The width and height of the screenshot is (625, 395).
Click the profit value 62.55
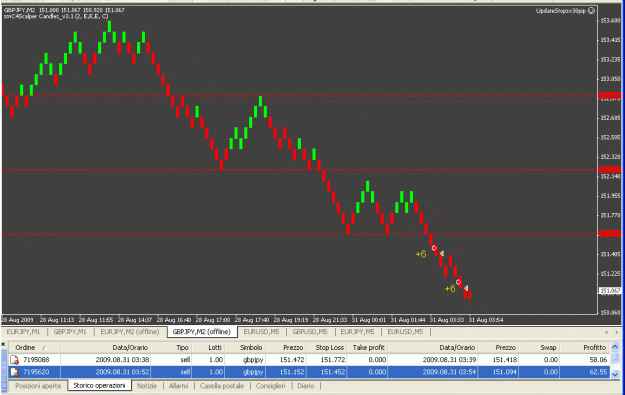(598, 372)
